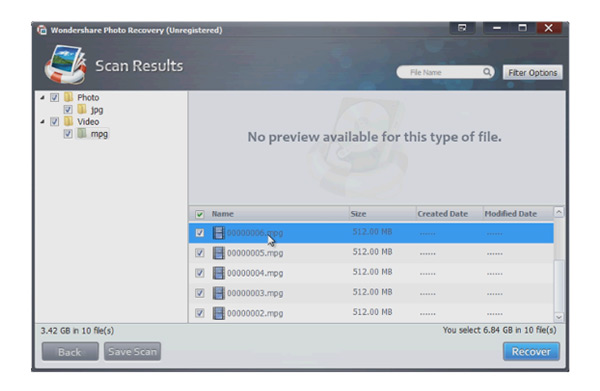Select the file name 00000004.mpg
Screen dimensions: 600x391
pos(255,273)
